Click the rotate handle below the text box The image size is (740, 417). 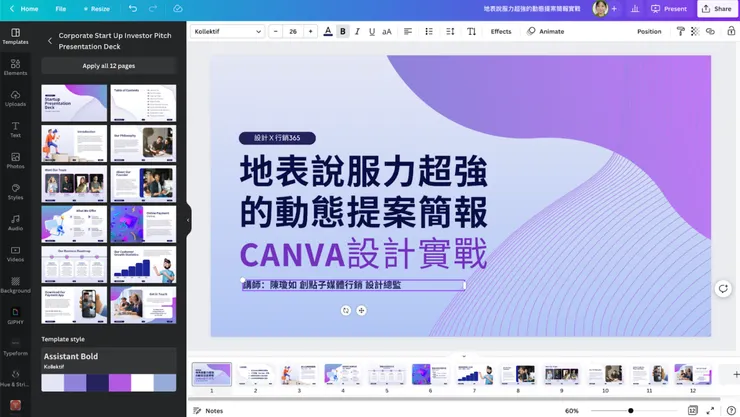(346, 310)
